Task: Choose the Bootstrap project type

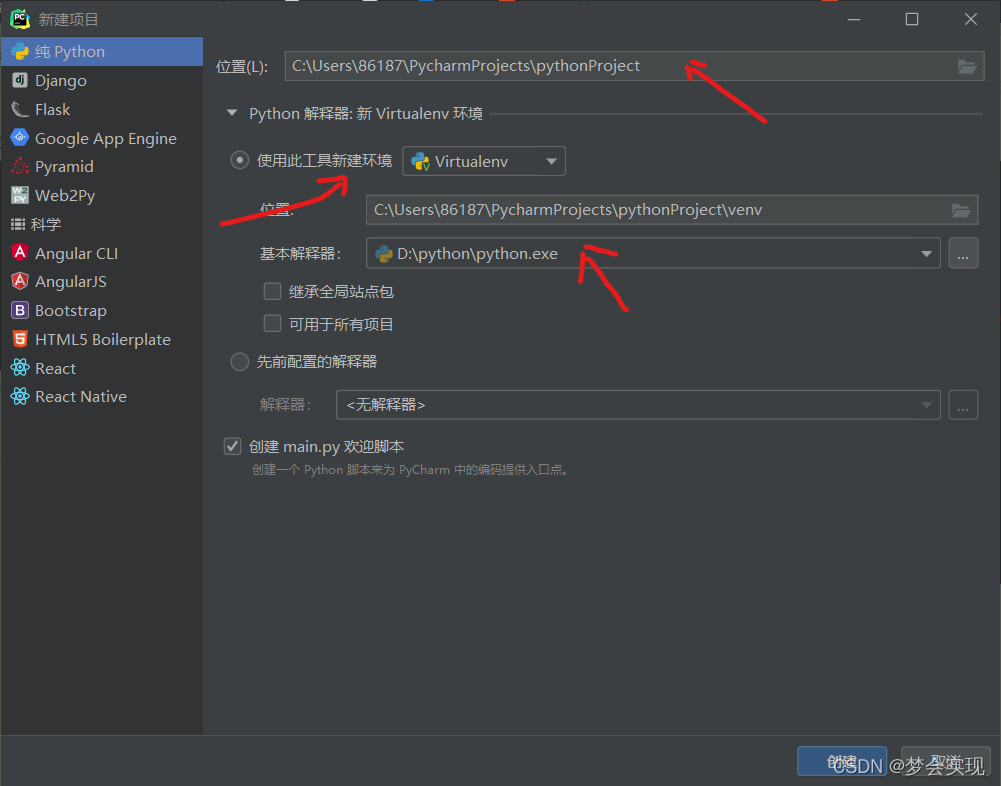Action: [102, 310]
